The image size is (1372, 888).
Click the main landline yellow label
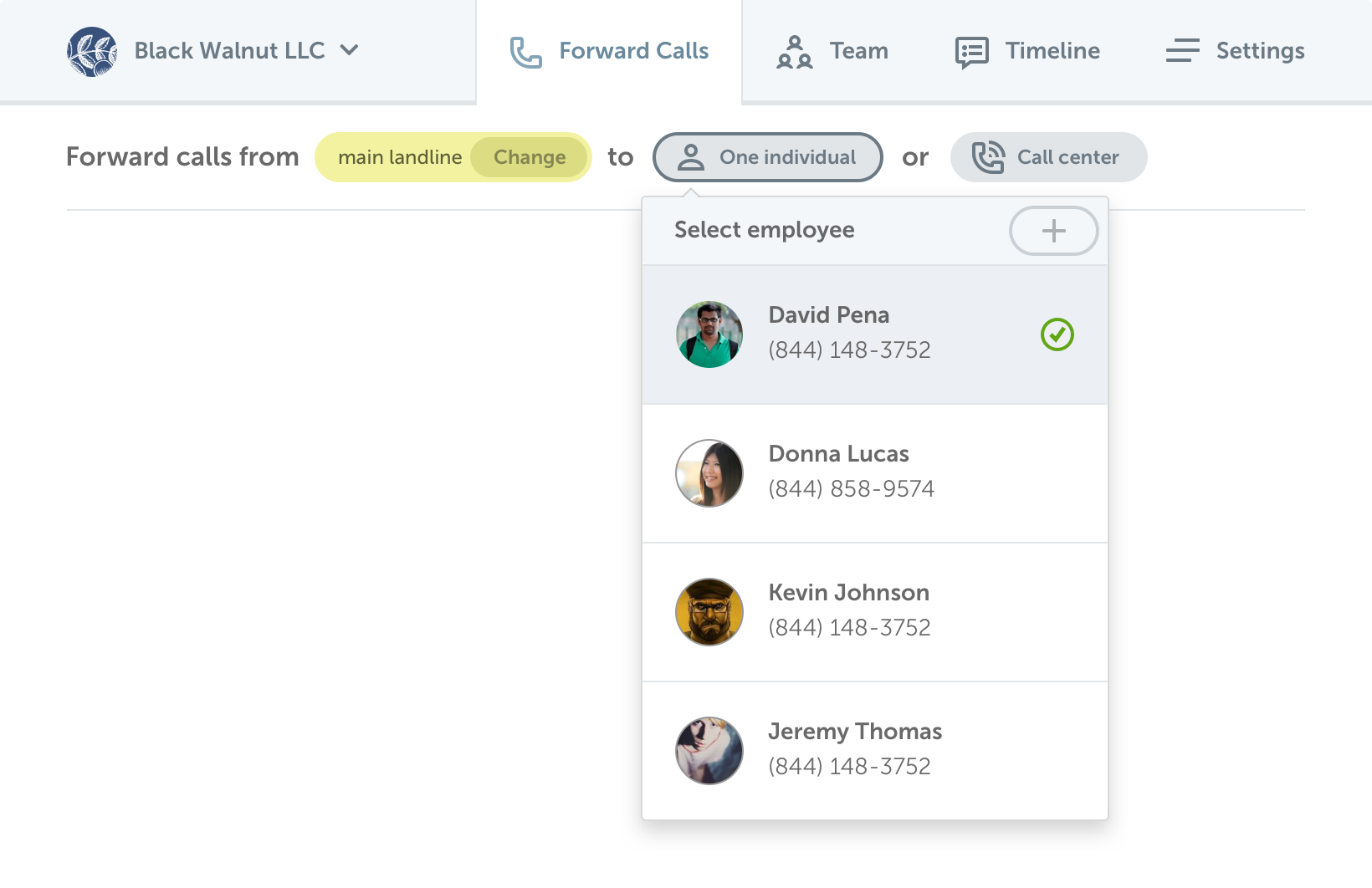click(x=400, y=157)
